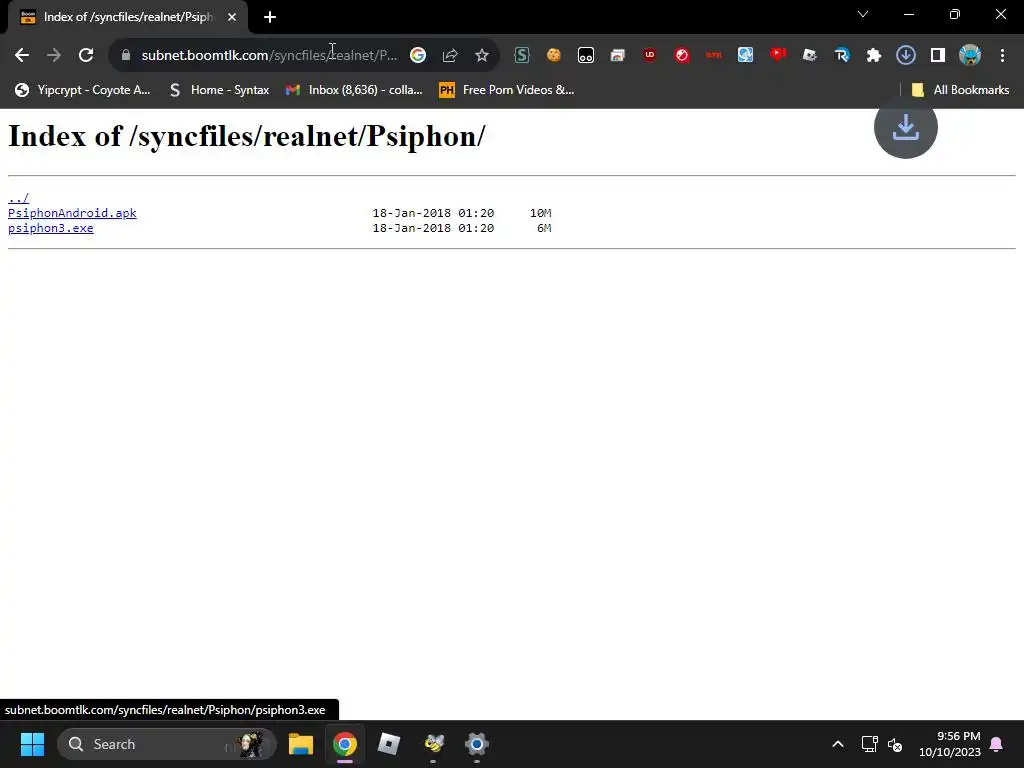Open the red circular extension icon

(x=682, y=56)
